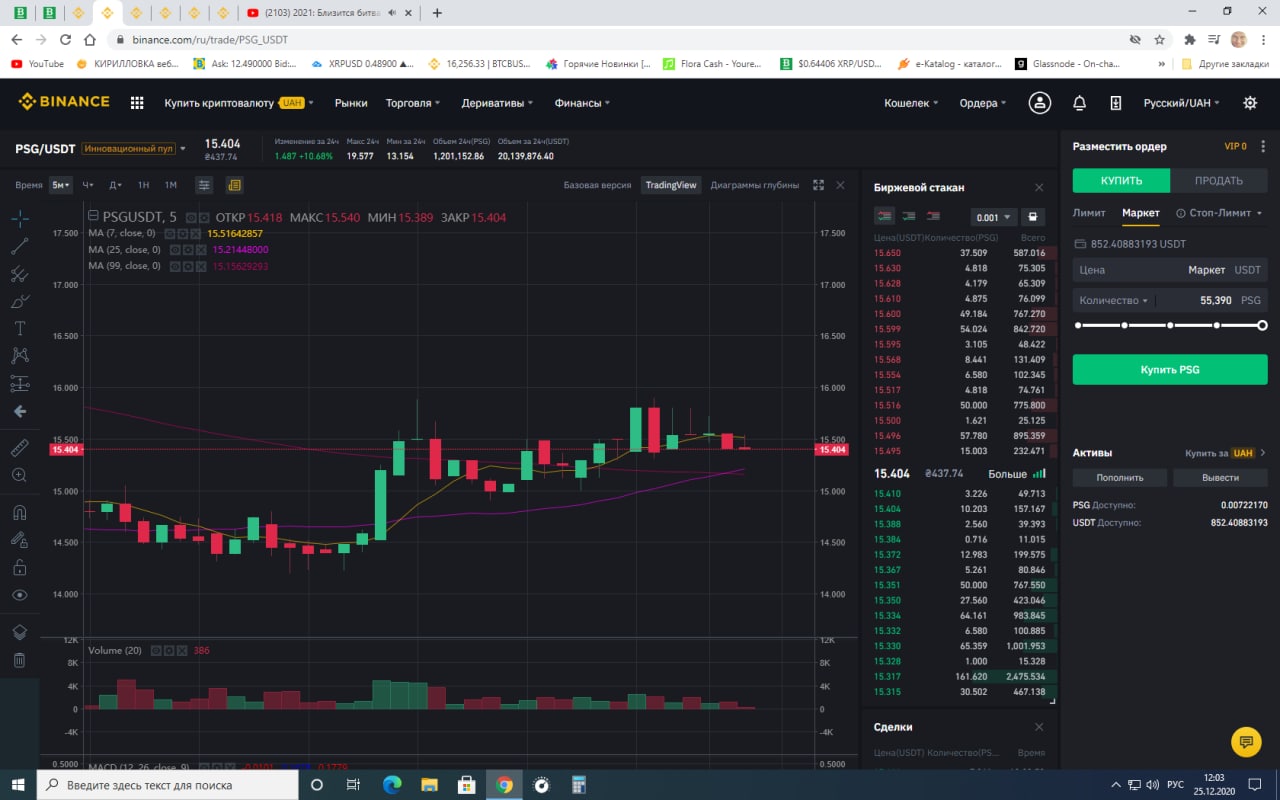Toggle stay-in-drawing-mode pencil lock

[20, 539]
